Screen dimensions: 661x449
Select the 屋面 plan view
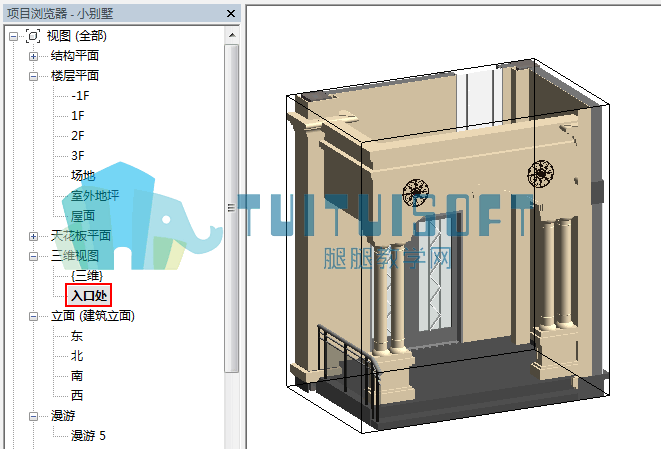click(83, 216)
